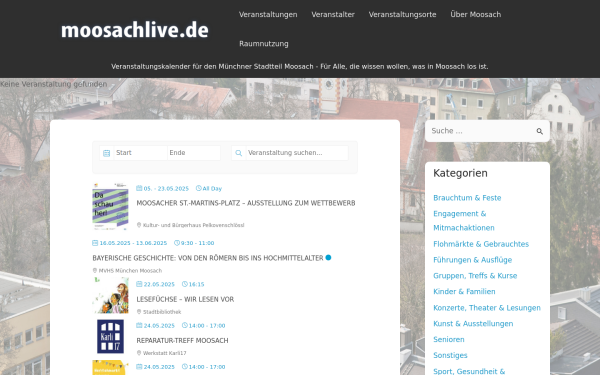Viewport: 600px width, 375px height.
Task: Click clock icon in Reparatur-Treff Moosach row
Action: [x=185, y=326]
